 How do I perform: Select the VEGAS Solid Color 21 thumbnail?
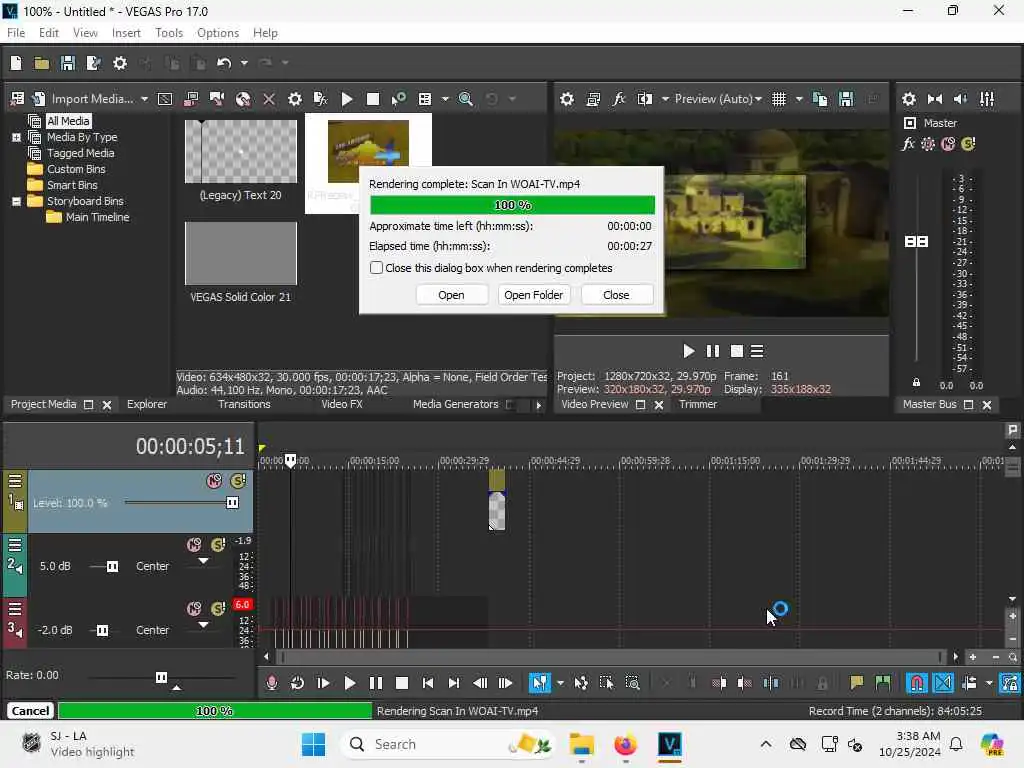[240, 253]
